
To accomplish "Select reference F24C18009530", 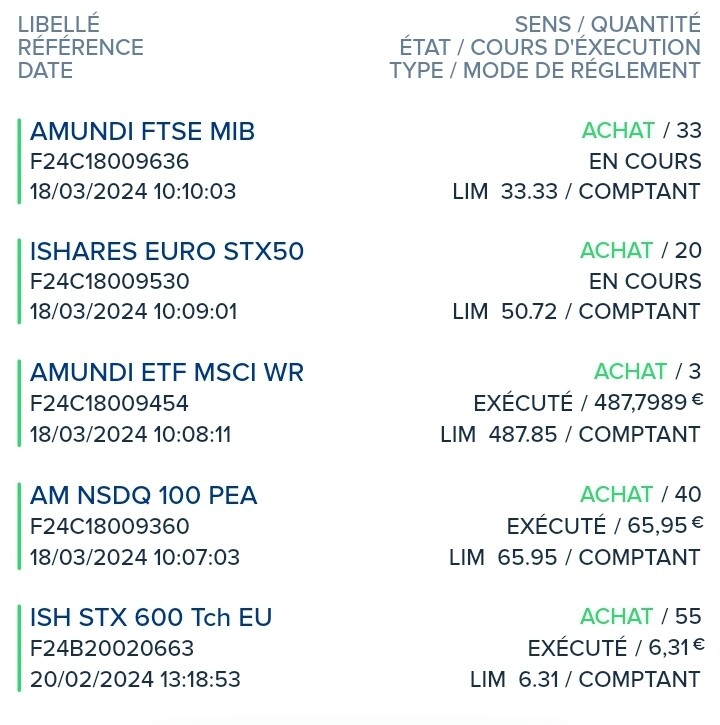I will (x=110, y=282).
